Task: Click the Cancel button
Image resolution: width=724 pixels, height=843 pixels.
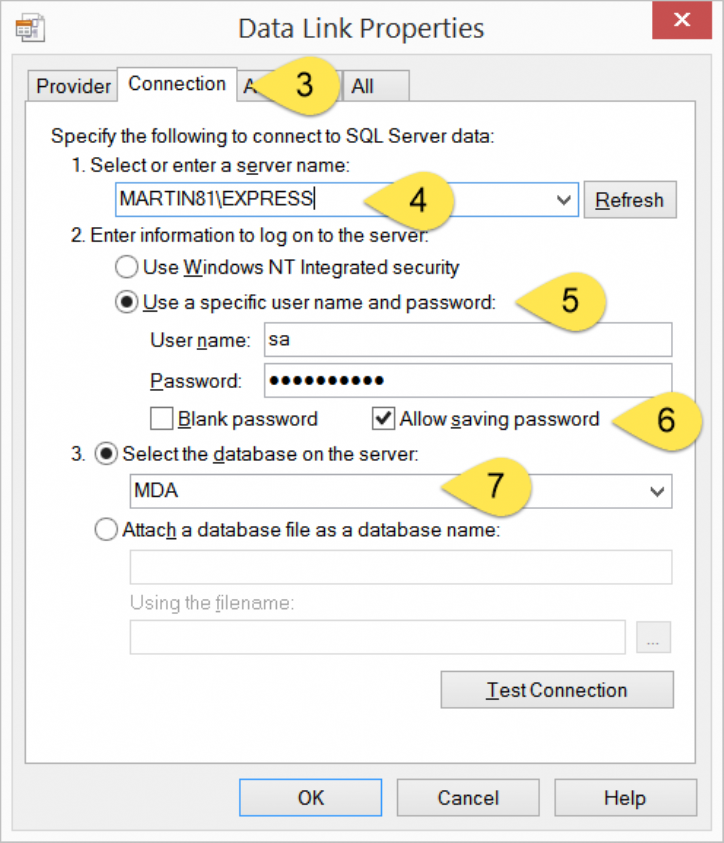Action: click(x=468, y=797)
